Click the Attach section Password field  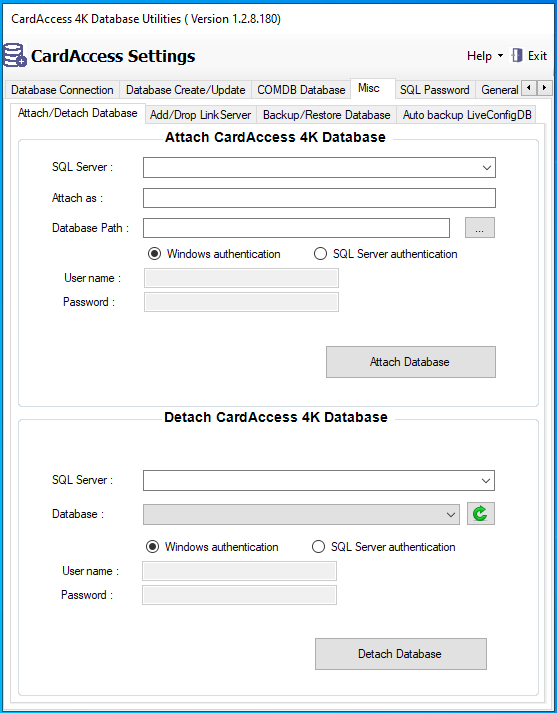pos(241,302)
